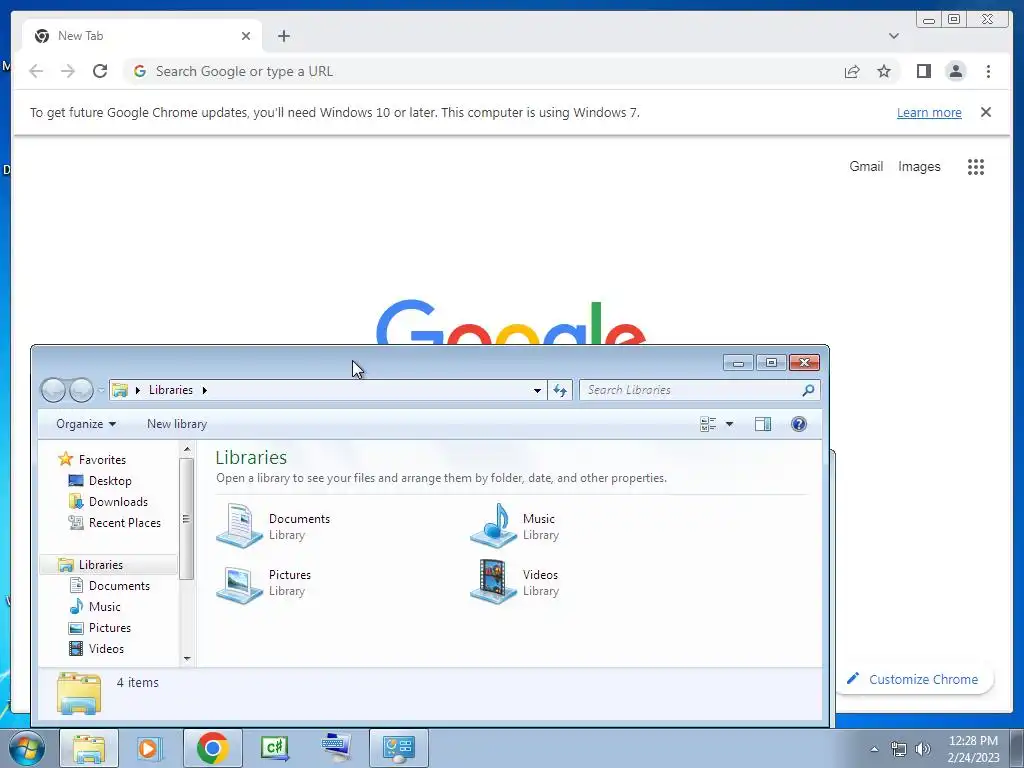Open Chrome side panel
This screenshot has width=1024, height=768.
923,71
